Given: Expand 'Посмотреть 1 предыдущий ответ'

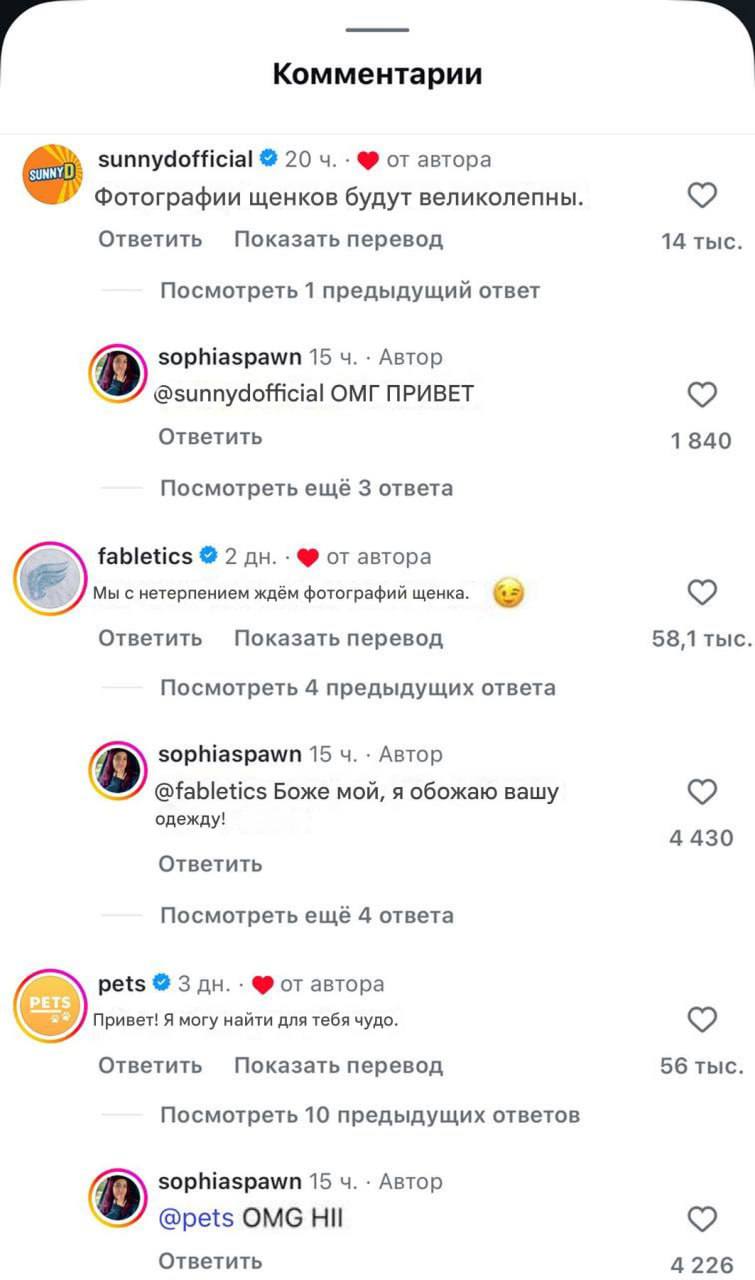Looking at the screenshot, I should pyautogui.click(x=349, y=291).
